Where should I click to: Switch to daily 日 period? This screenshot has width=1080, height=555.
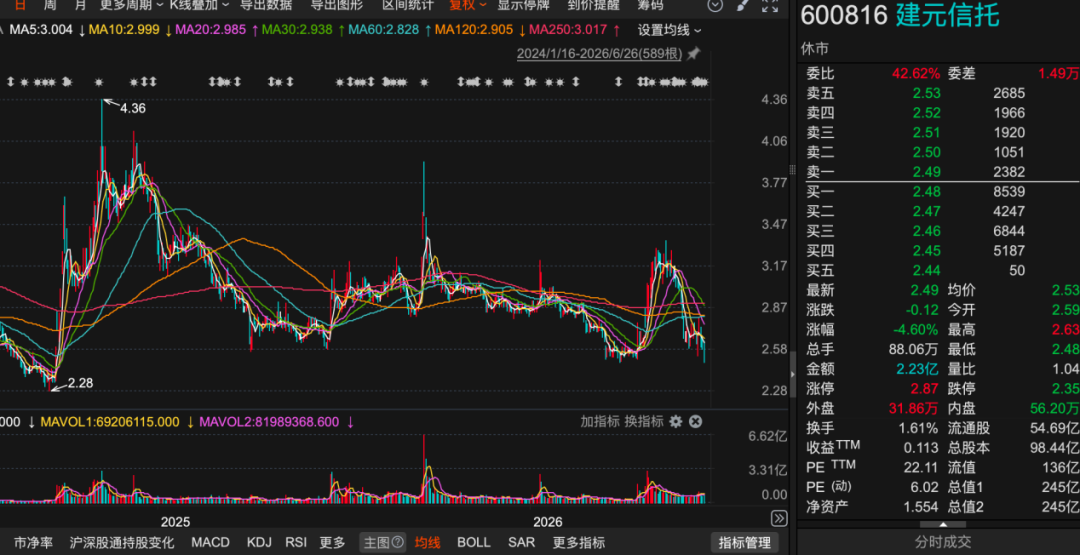[20, 6]
